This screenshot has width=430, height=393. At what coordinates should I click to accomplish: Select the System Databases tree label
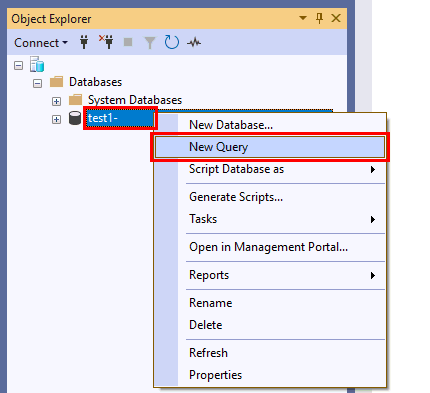tap(135, 100)
